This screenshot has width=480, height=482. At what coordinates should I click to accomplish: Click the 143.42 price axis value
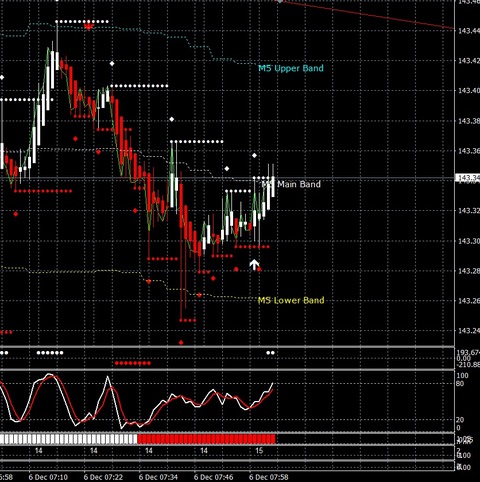point(469,61)
